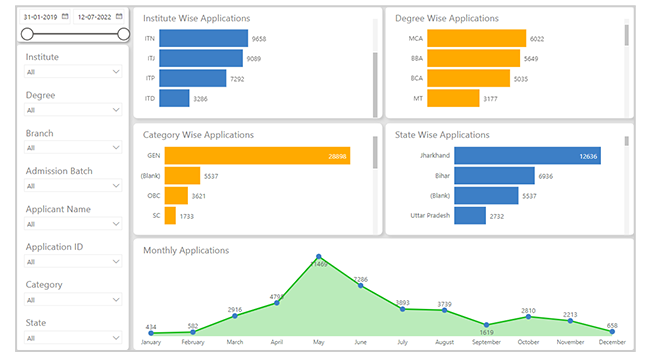Click the date range slider track
Viewport: 650px width, 360px height.
coord(75,34)
